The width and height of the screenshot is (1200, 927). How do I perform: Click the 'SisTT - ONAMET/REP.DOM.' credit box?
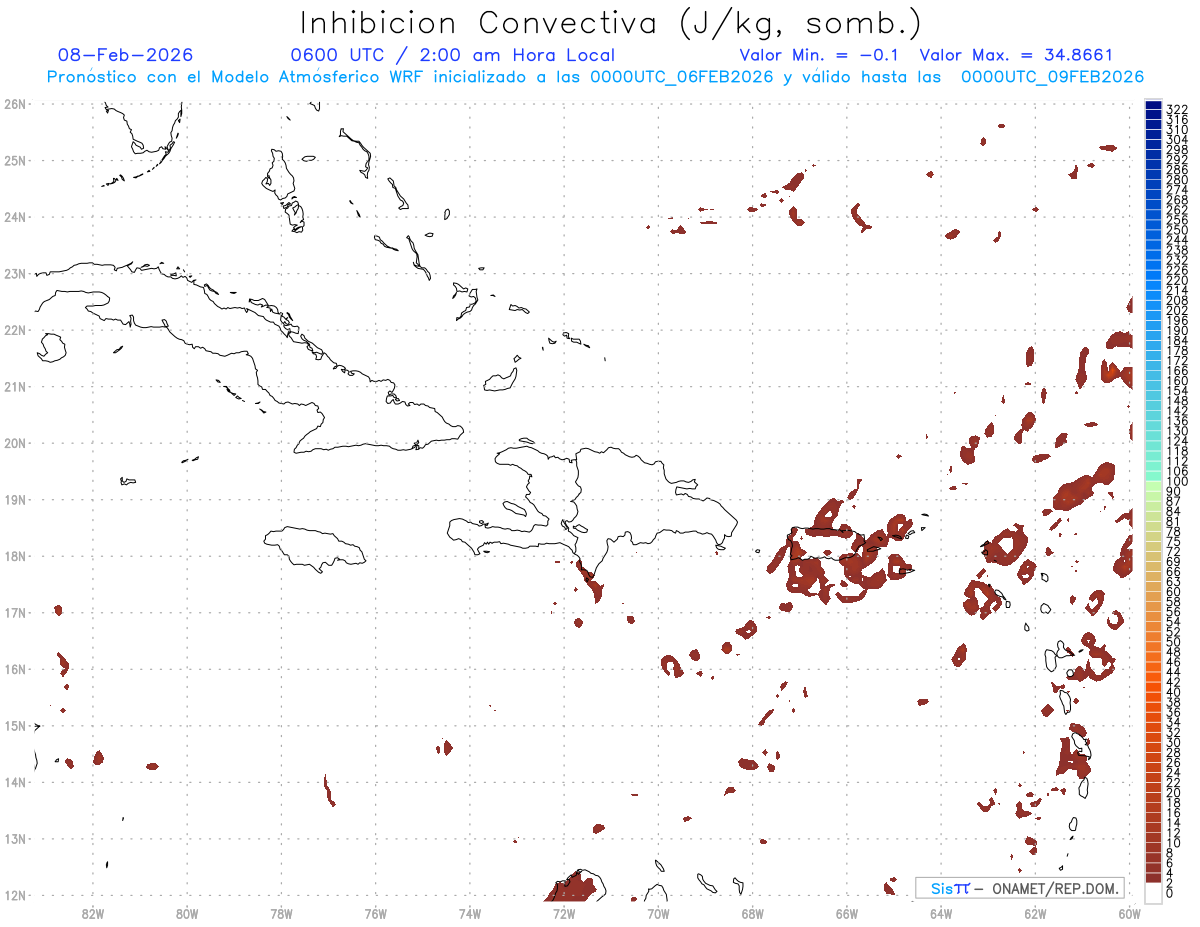click(x=1020, y=888)
